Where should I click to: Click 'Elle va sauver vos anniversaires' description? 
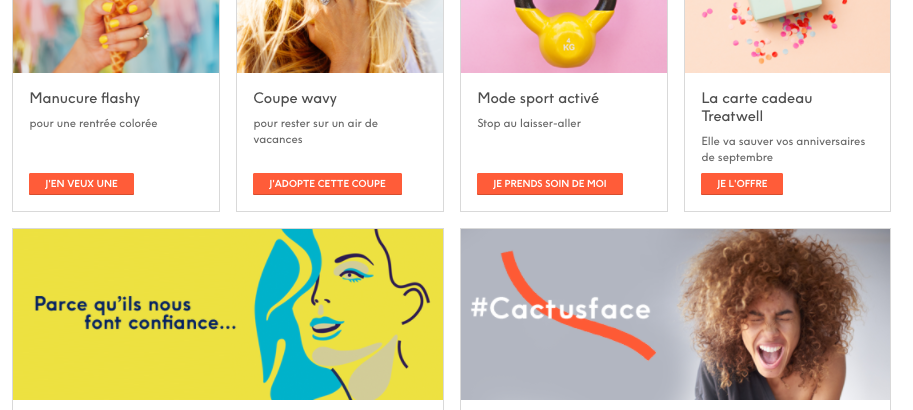coord(783,142)
